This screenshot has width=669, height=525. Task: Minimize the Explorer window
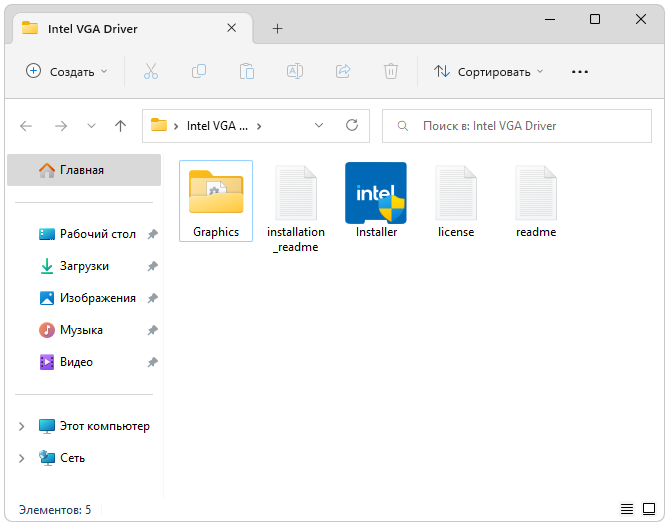550,19
